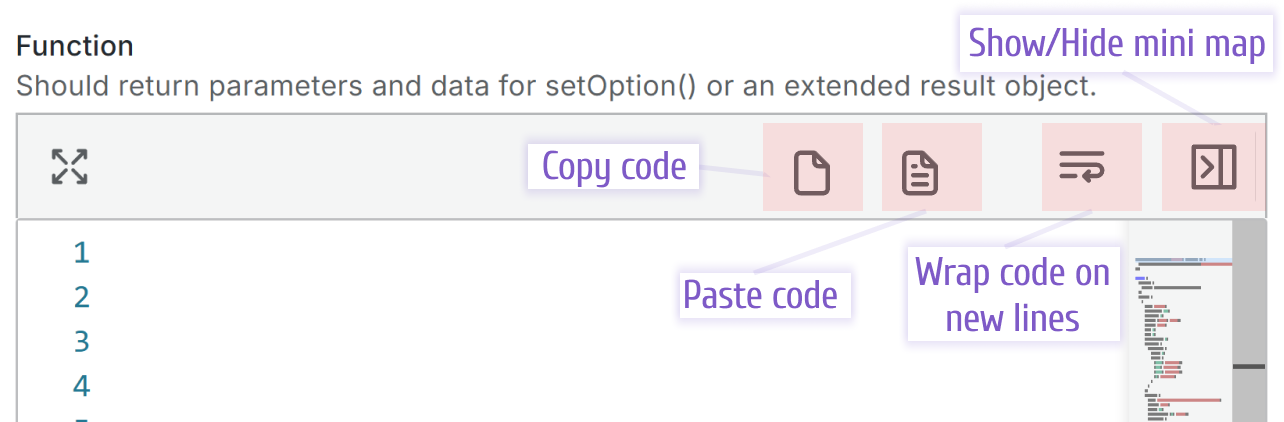Expand the code editor to fullscreen

(70, 167)
